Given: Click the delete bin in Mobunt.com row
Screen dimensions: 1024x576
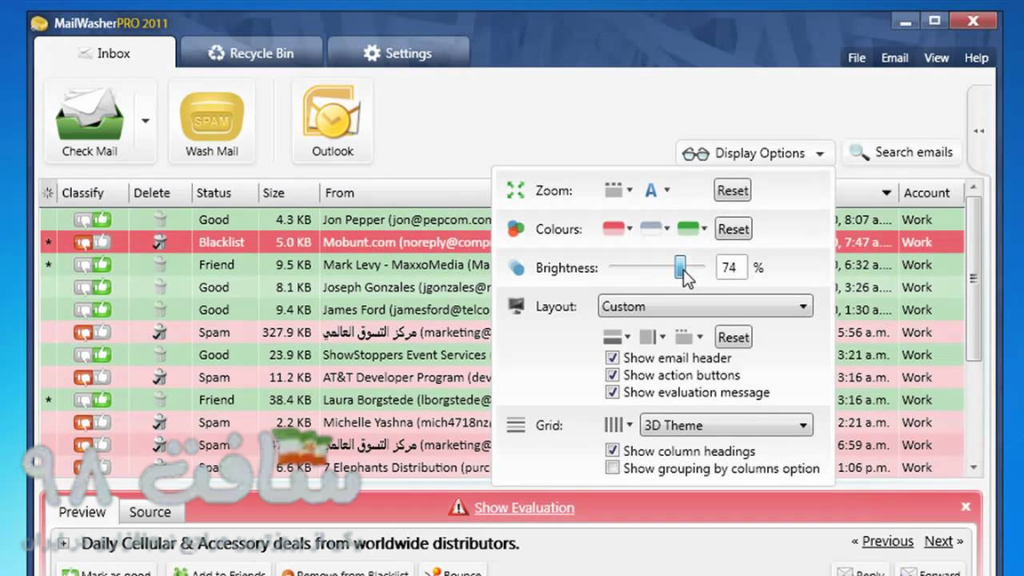Looking at the screenshot, I should (160, 242).
